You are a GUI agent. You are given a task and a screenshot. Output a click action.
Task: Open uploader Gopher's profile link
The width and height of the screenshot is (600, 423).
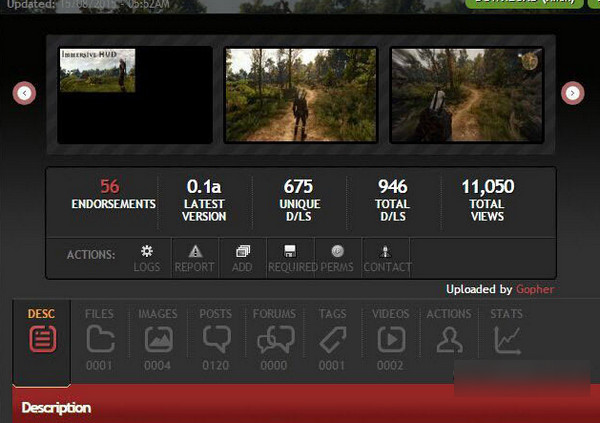point(535,289)
